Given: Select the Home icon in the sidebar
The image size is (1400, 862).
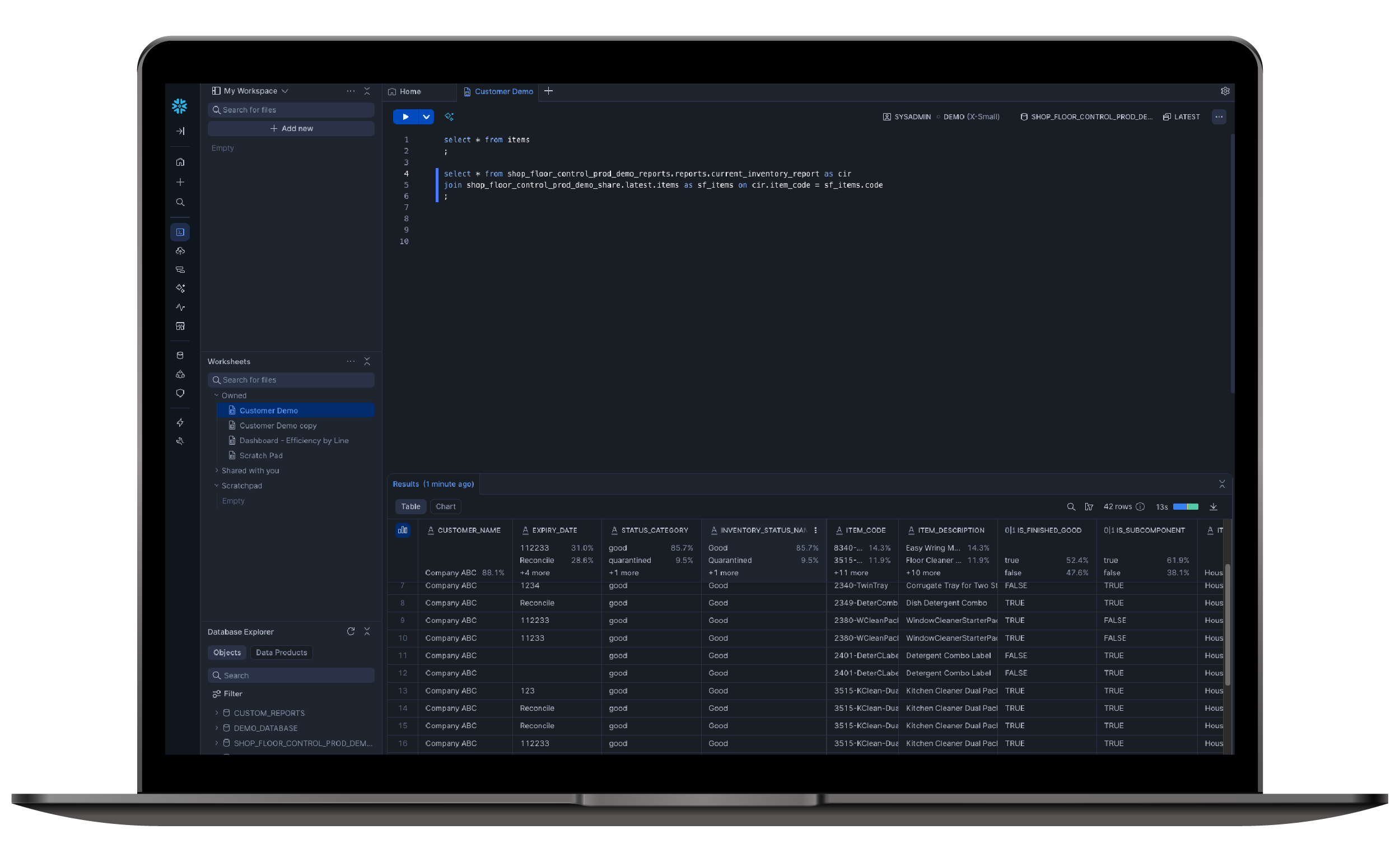Looking at the screenshot, I should pos(180,162).
